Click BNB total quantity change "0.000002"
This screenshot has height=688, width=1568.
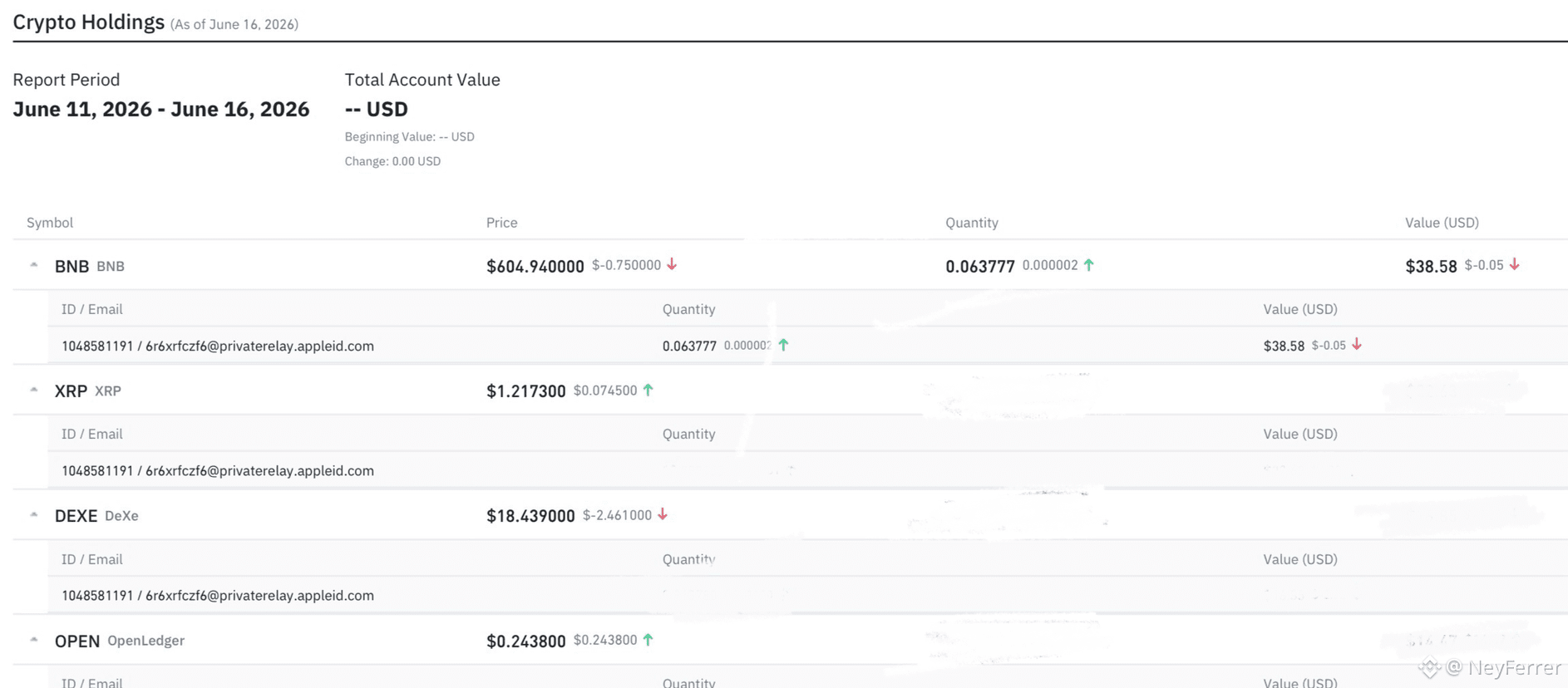1050,265
